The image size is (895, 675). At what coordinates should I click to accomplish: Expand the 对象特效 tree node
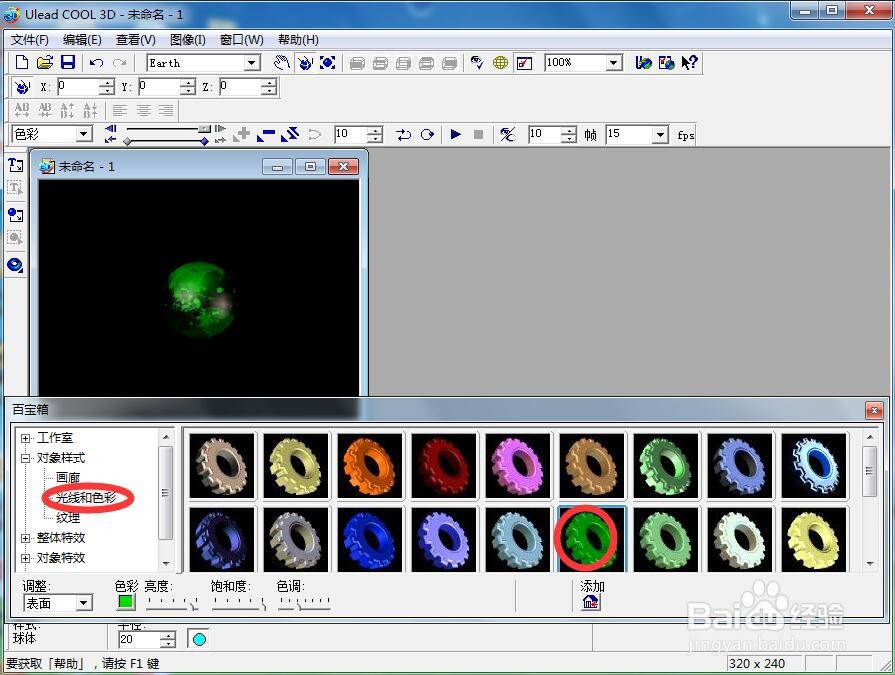[25, 558]
